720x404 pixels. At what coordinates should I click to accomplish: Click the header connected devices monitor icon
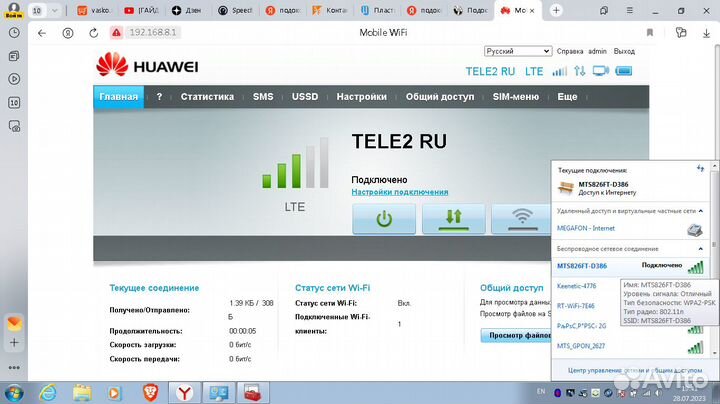(600, 71)
